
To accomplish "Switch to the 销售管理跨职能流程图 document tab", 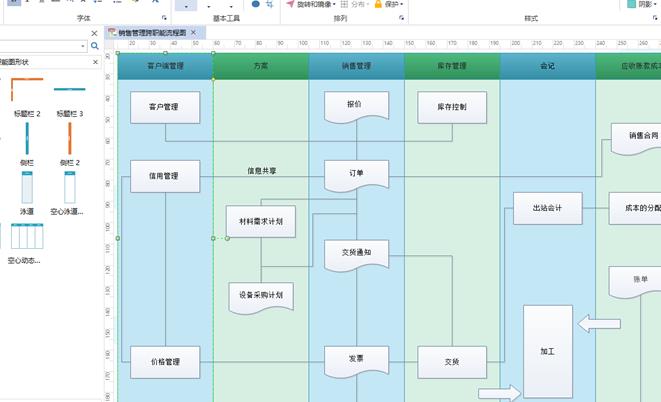I will pyautogui.click(x=152, y=32).
